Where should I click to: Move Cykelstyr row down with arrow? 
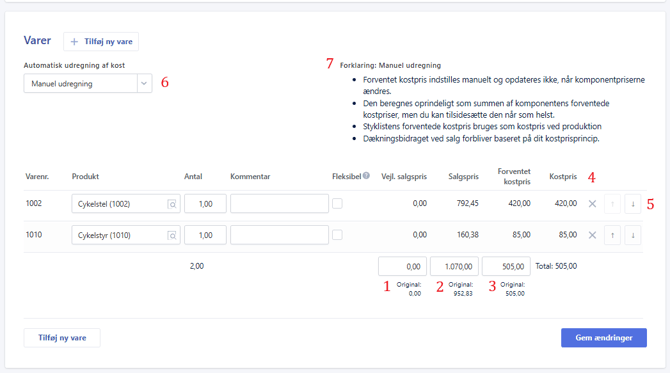coord(633,235)
